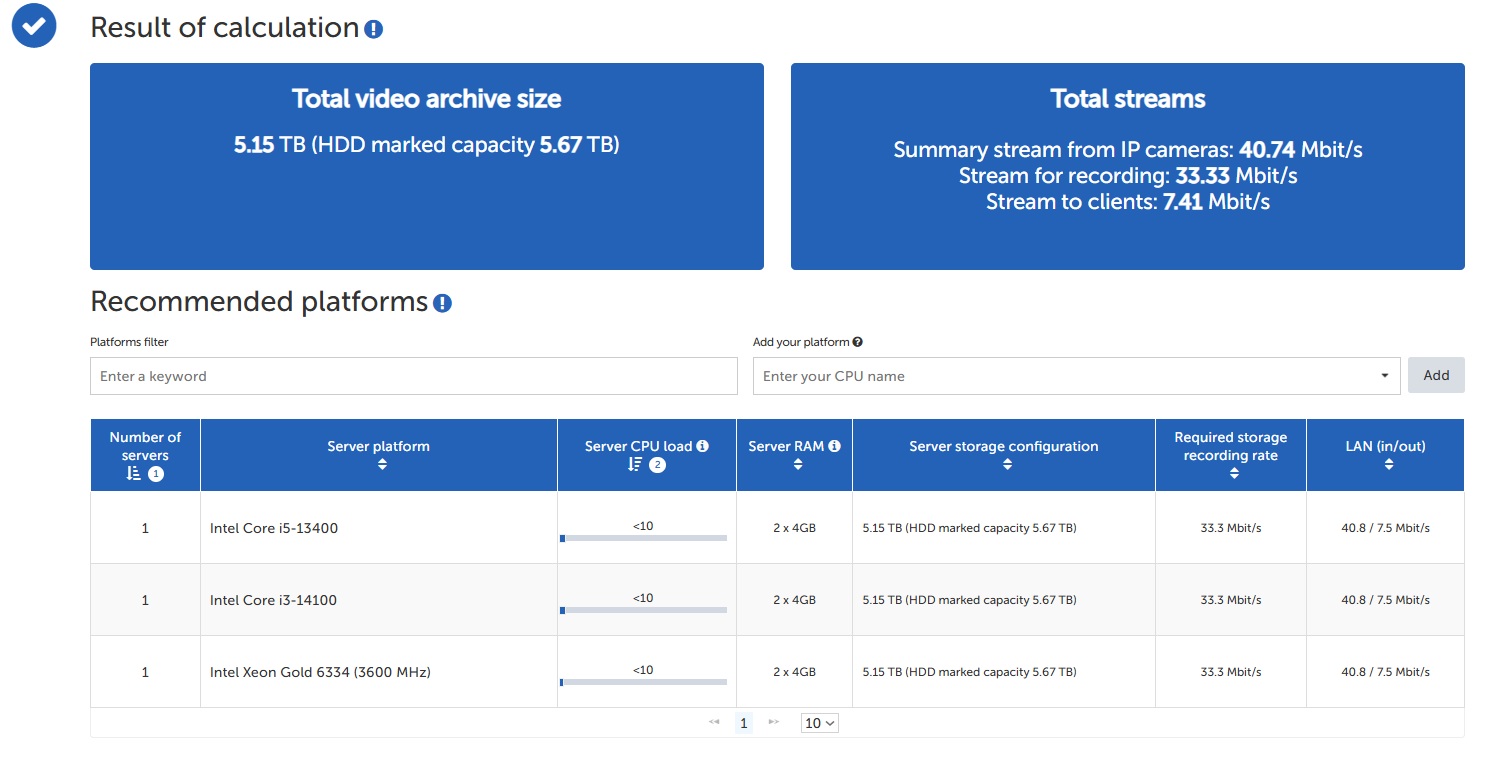Open the rows-per-page dropdown showing 10
The height and width of the screenshot is (760, 1489).
(819, 723)
